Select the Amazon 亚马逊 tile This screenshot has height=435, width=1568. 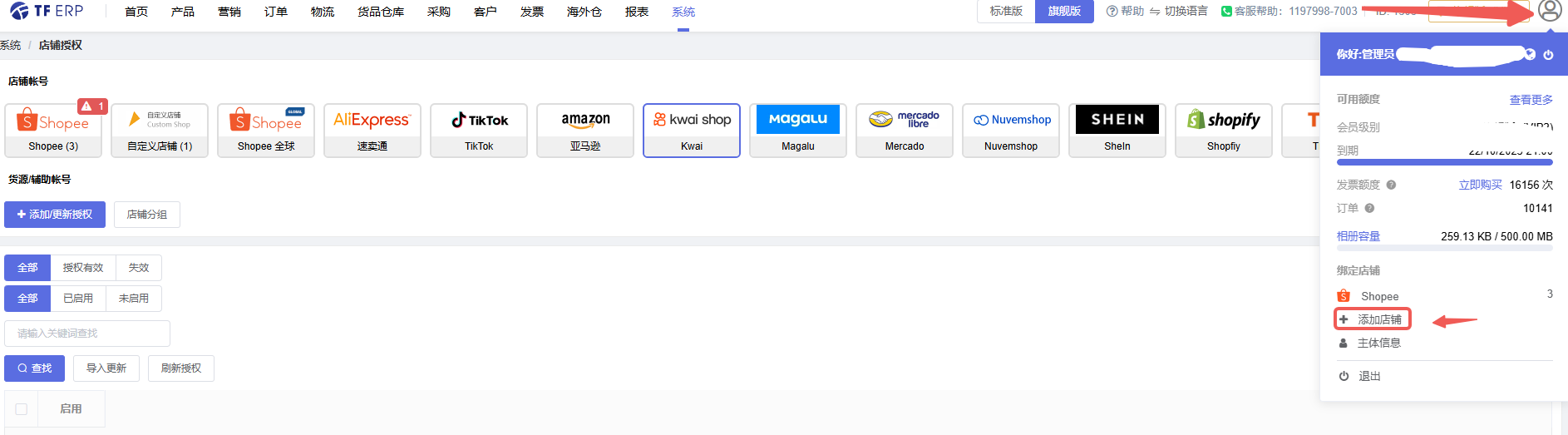[585, 131]
